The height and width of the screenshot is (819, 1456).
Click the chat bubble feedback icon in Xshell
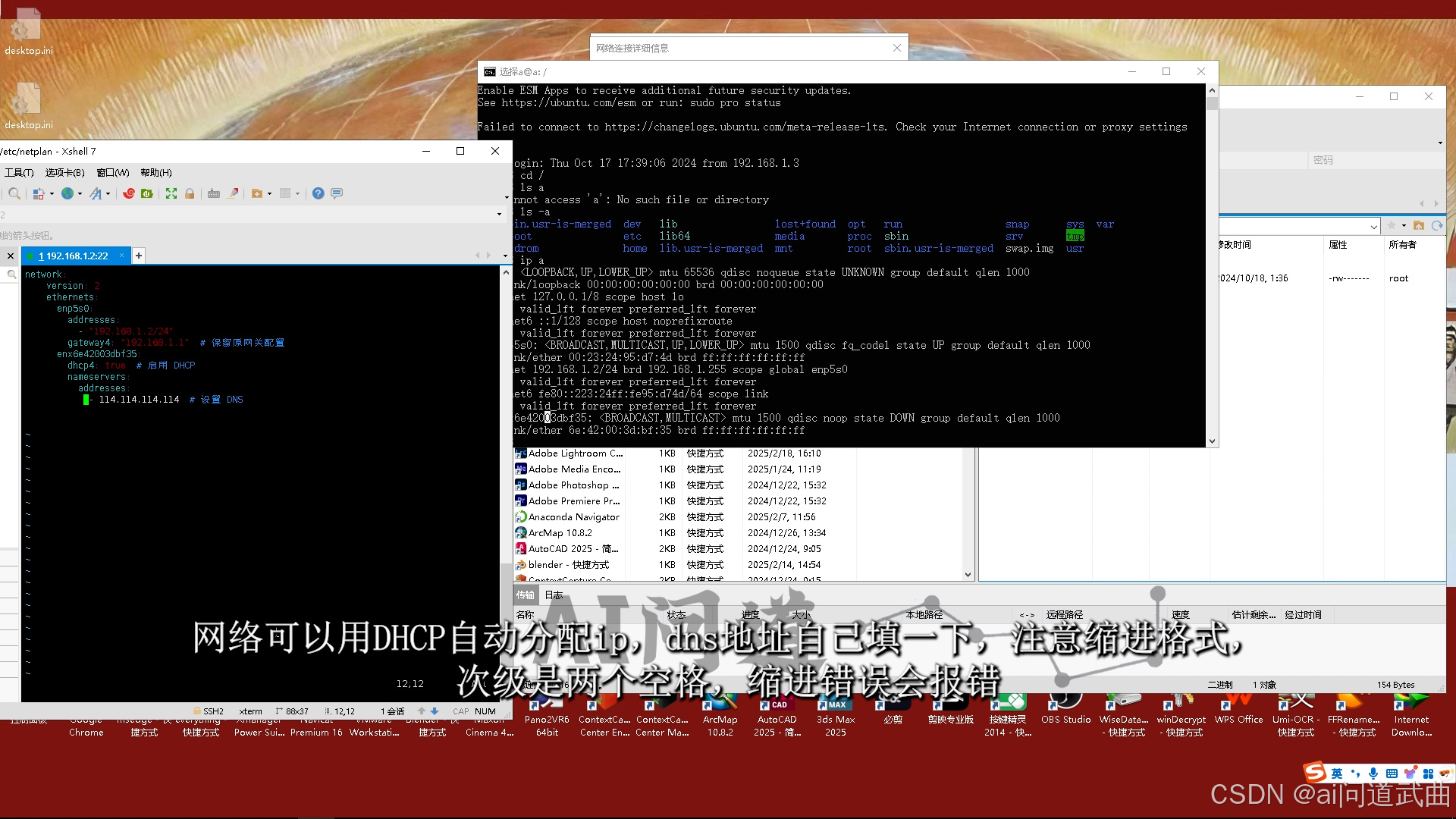pos(337,193)
